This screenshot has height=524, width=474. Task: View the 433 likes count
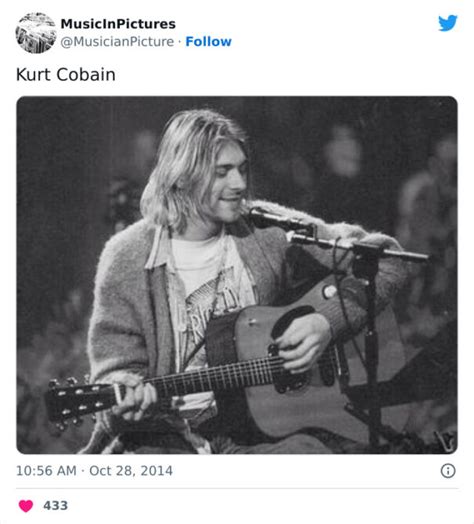tap(55, 506)
